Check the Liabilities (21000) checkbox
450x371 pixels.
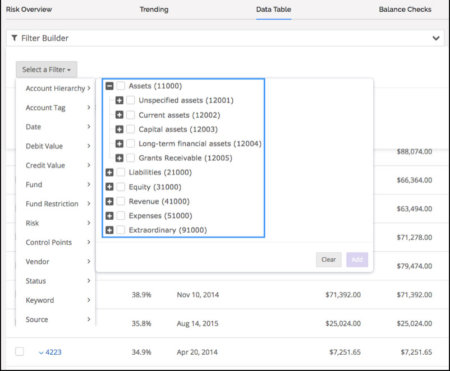121,172
